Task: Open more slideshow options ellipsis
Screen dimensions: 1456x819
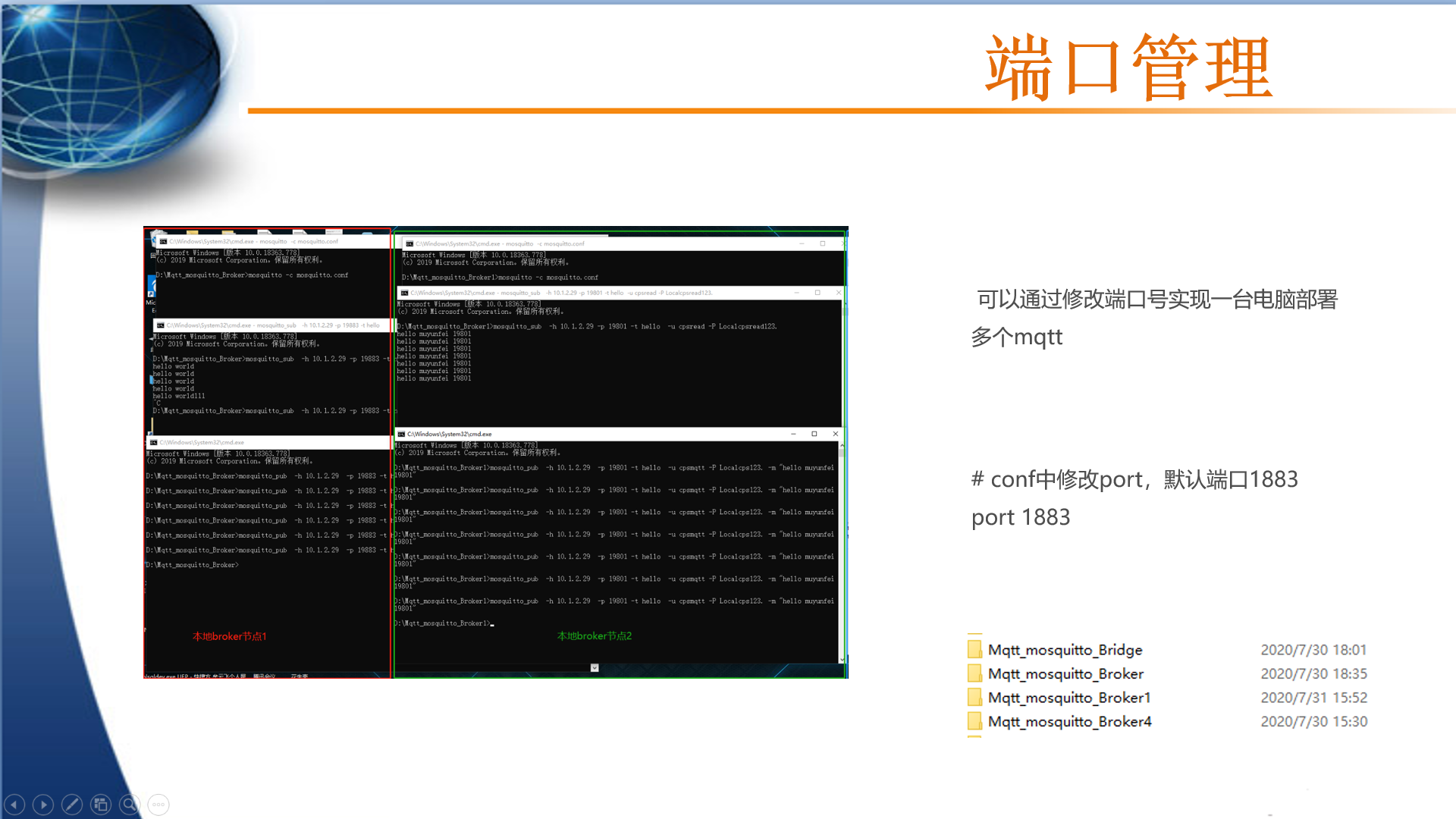Action: [158, 805]
